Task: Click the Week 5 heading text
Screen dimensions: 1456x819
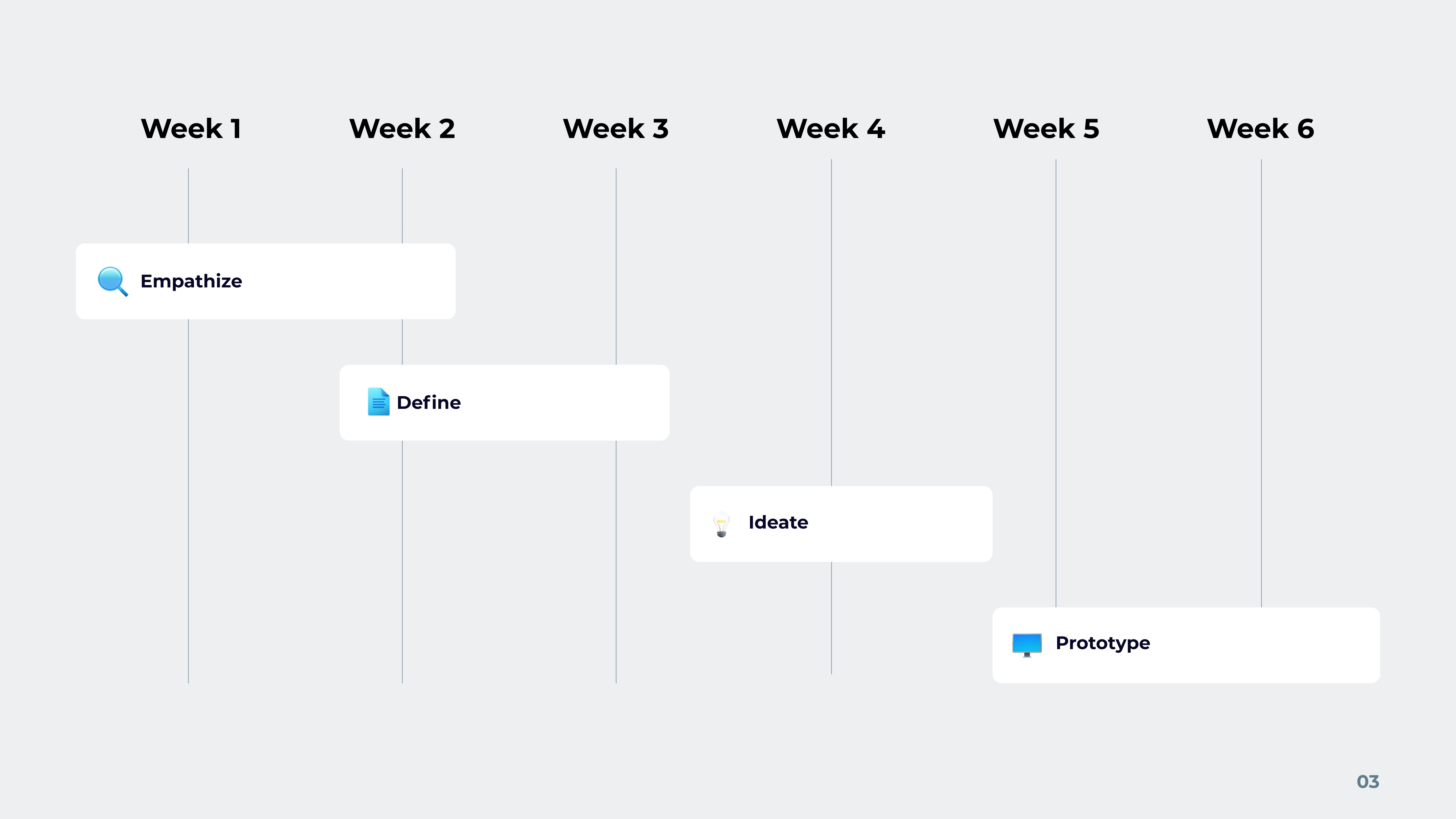Action: pyautogui.click(x=1046, y=129)
